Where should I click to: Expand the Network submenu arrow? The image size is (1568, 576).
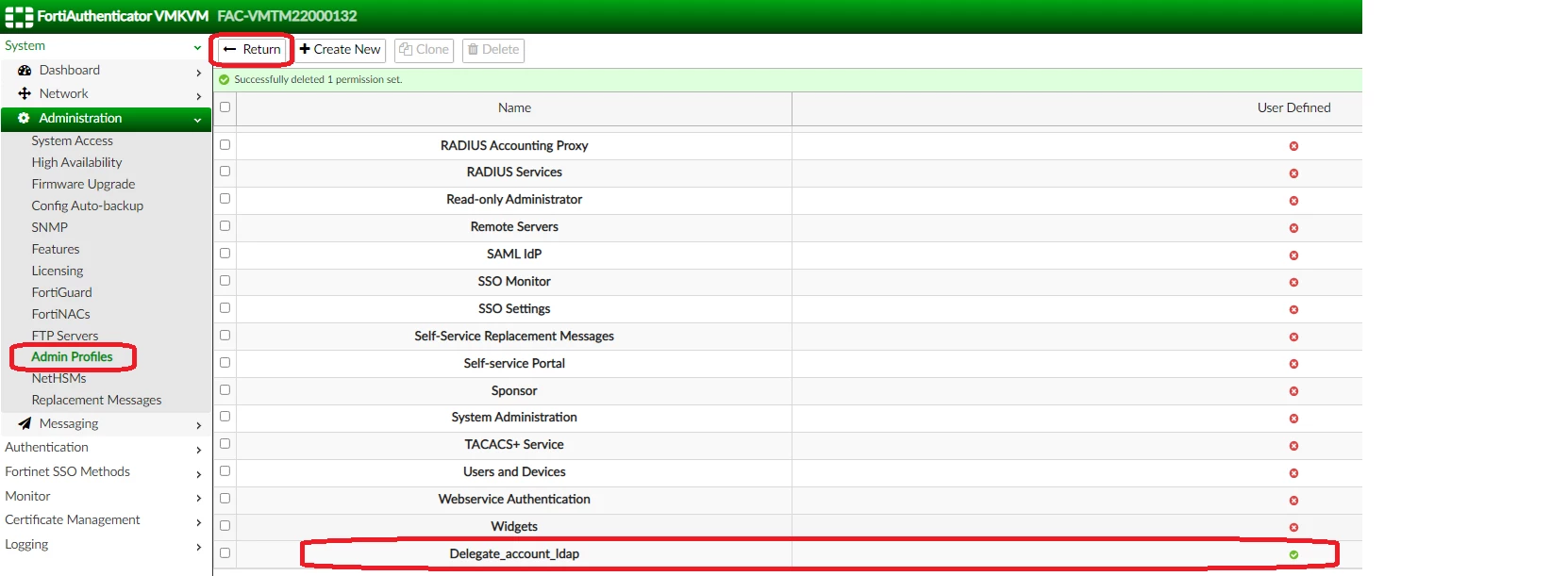tap(198, 96)
